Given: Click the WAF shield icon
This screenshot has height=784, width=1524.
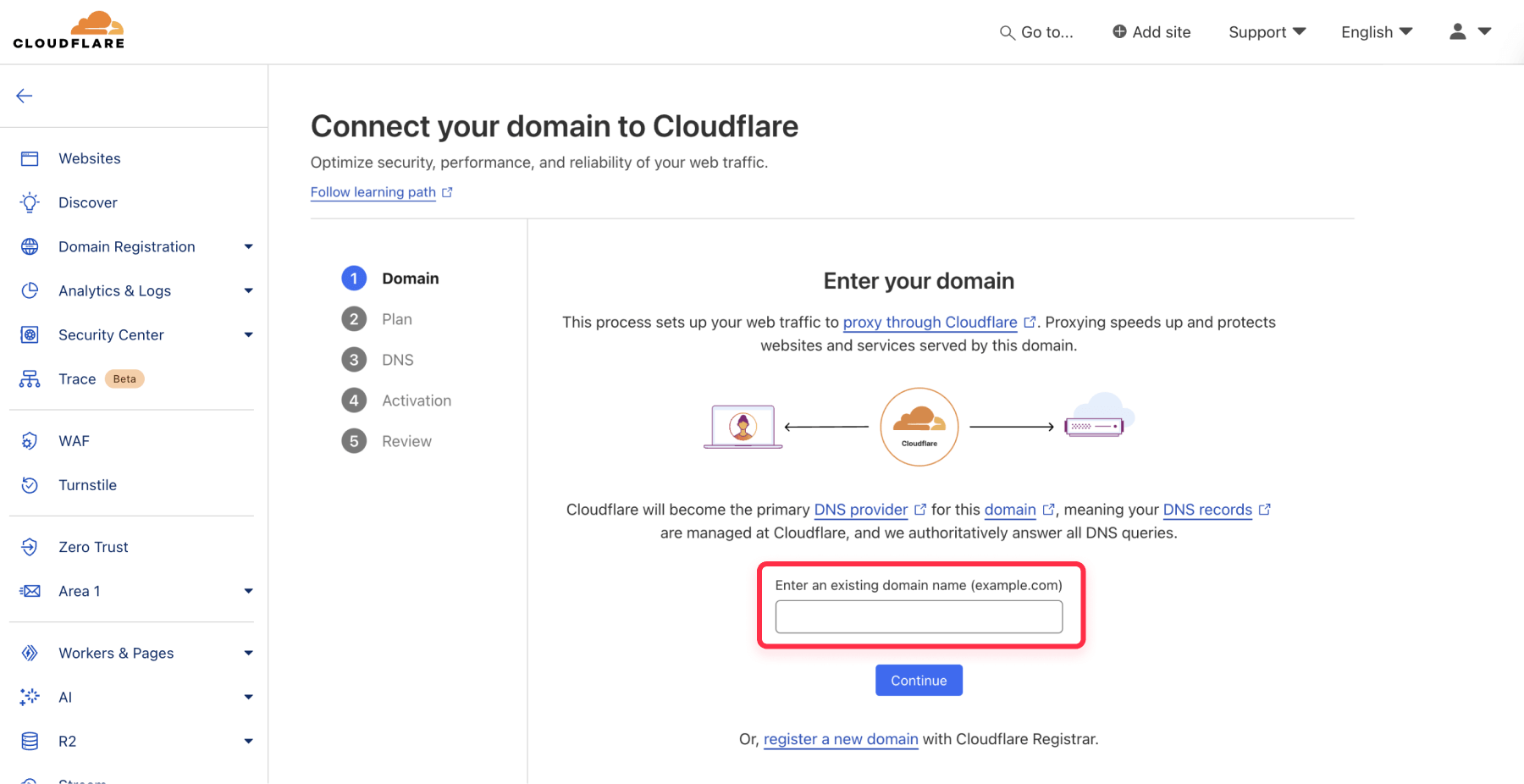Looking at the screenshot, I should 30,440.
